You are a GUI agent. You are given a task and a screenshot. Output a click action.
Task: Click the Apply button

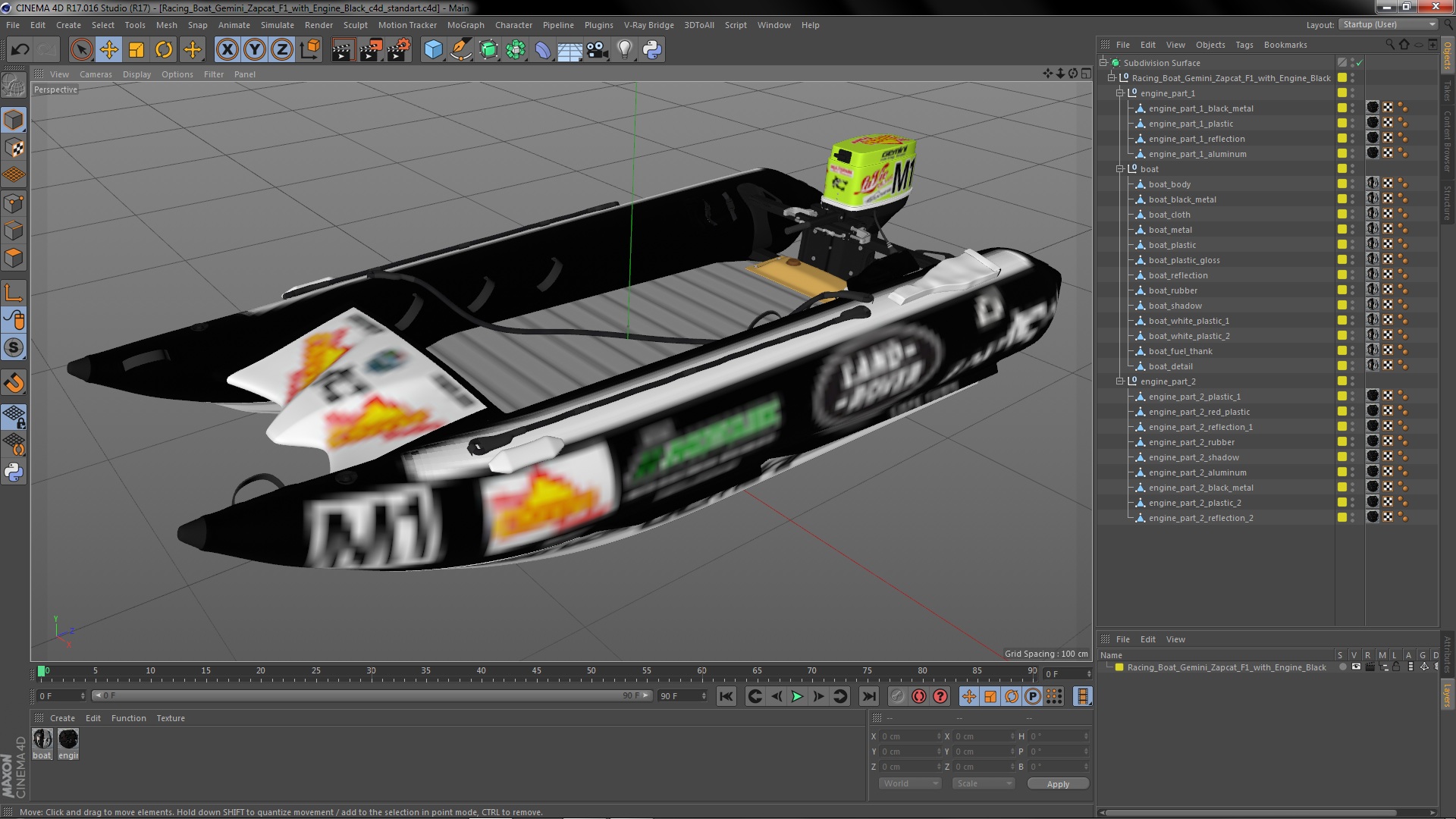pyautogui.click(x=1058, y=784)
